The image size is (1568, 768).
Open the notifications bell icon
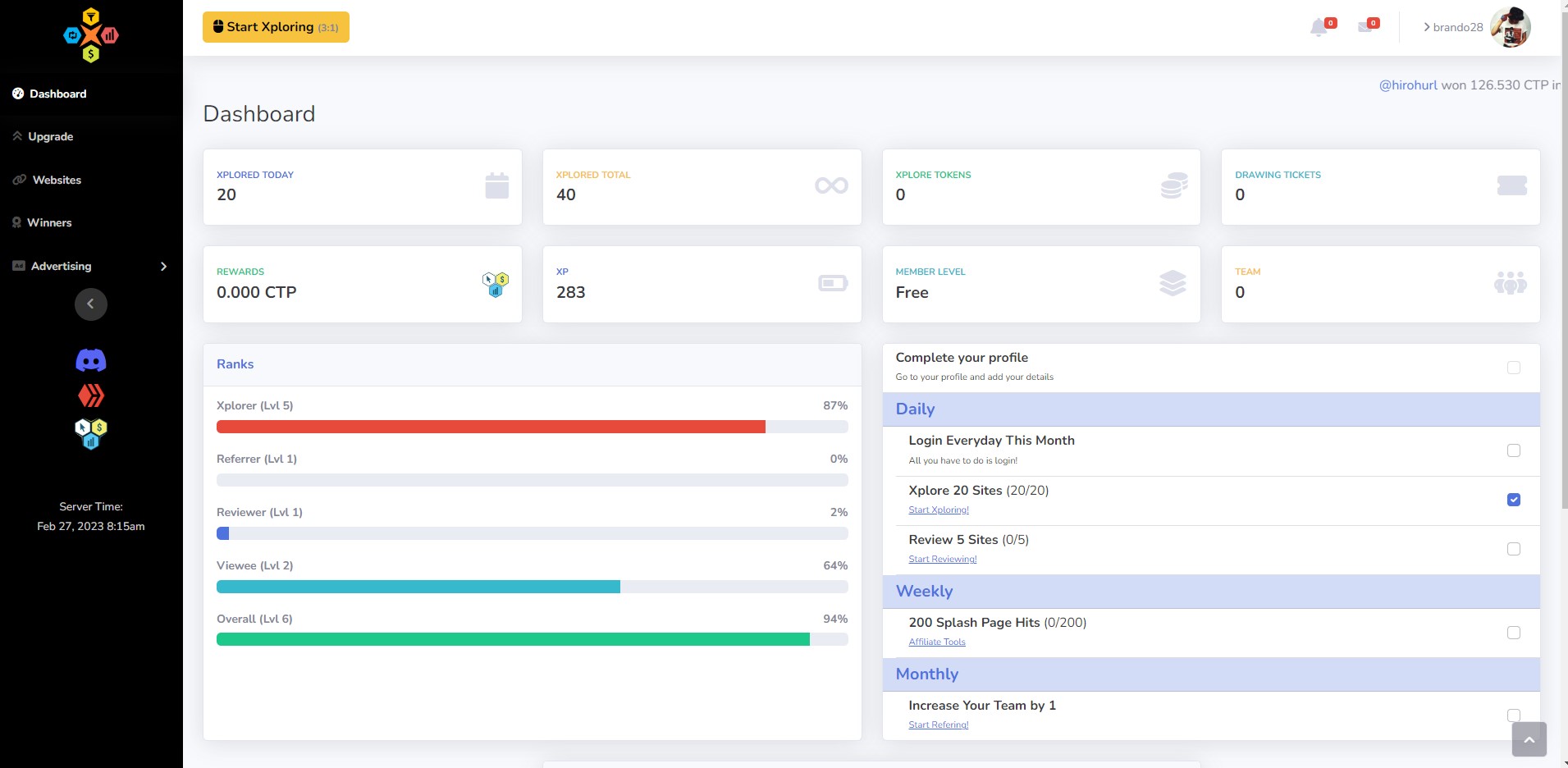tap(1319, 28)
